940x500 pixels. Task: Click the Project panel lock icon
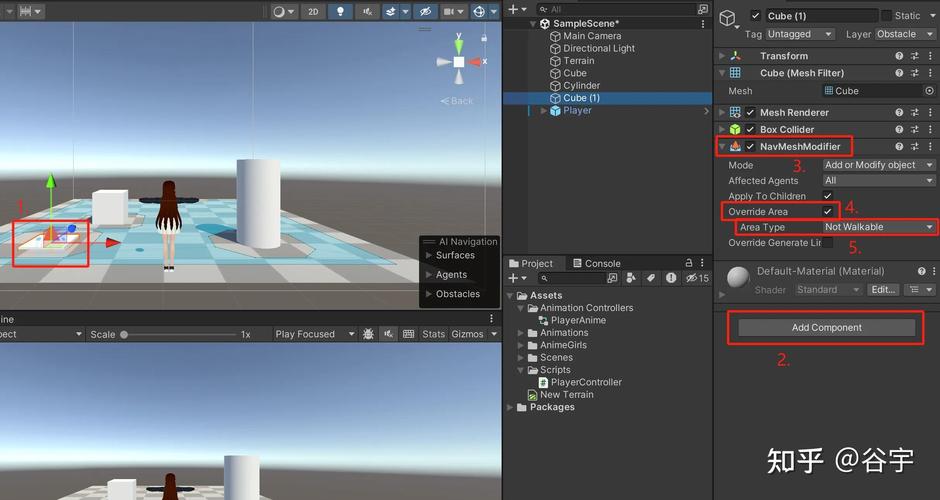689,263
